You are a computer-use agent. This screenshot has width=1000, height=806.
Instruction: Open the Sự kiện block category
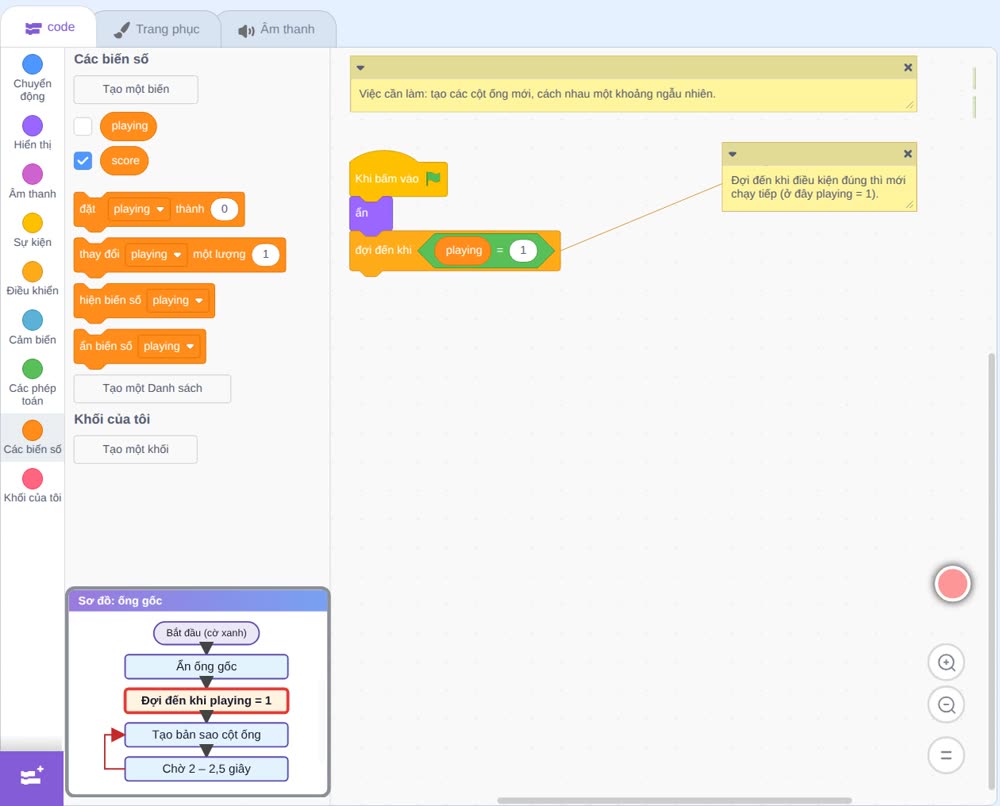tap(33, 230)
